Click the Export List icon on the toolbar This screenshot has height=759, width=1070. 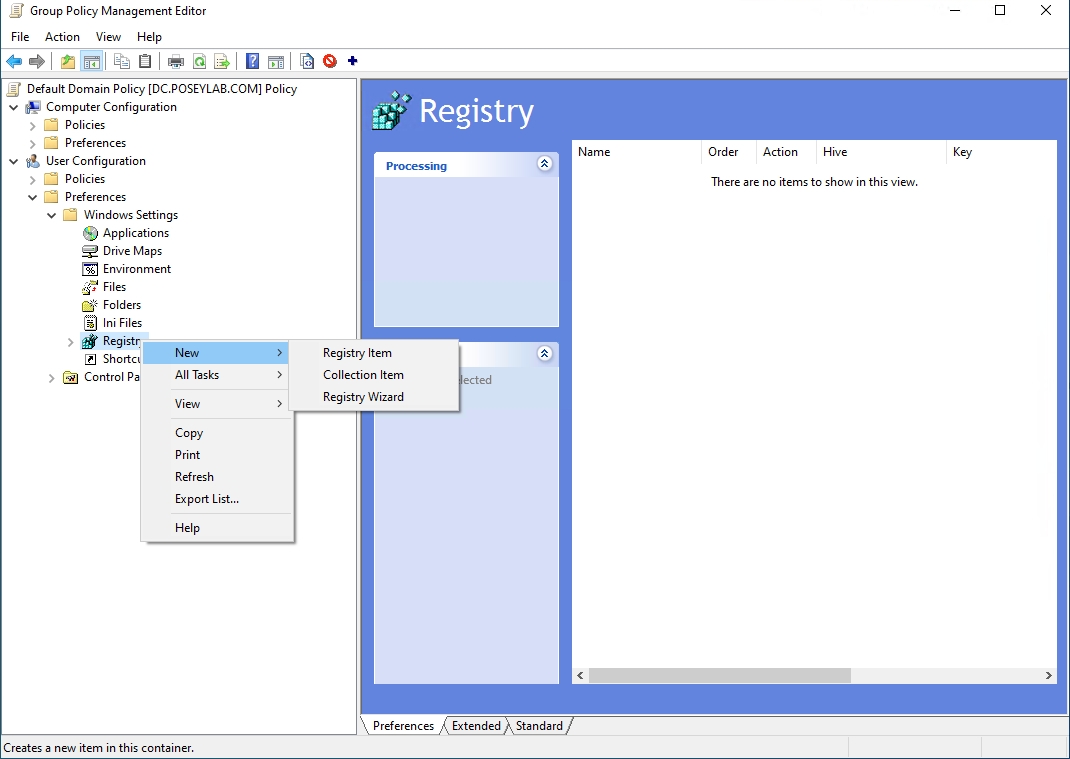tap(221, 61)
